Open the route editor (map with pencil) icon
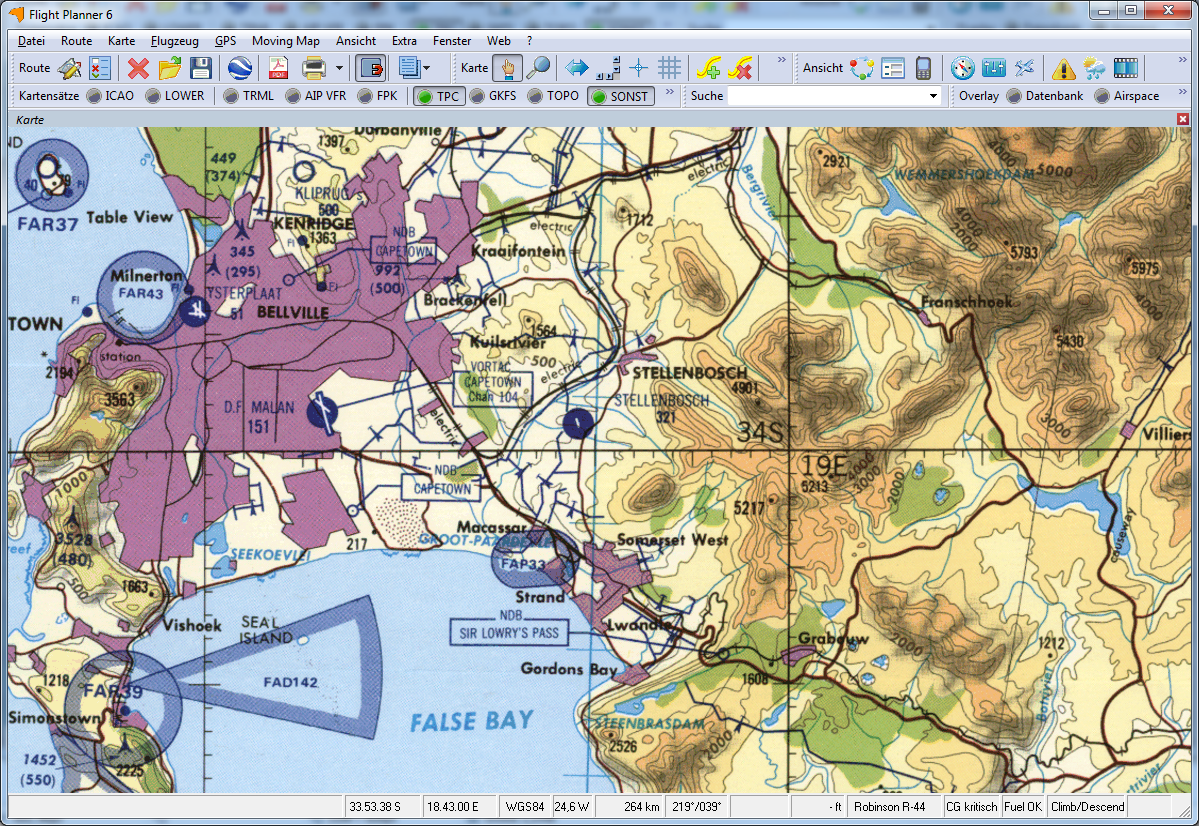Image resolution: width=1199 pixels, height=826 pixels. (x=70, y=68)
